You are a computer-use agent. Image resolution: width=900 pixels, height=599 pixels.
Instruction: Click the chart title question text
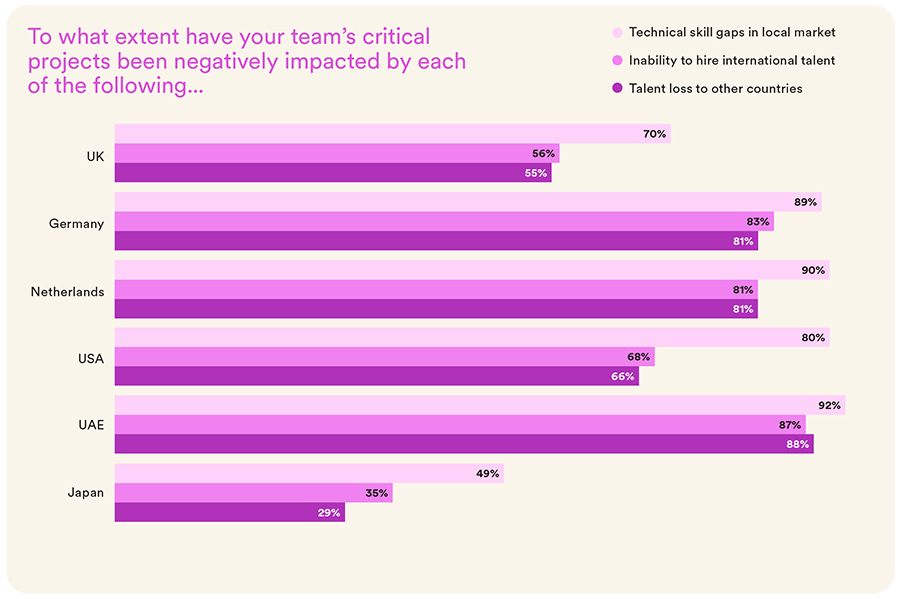[247, 62]
